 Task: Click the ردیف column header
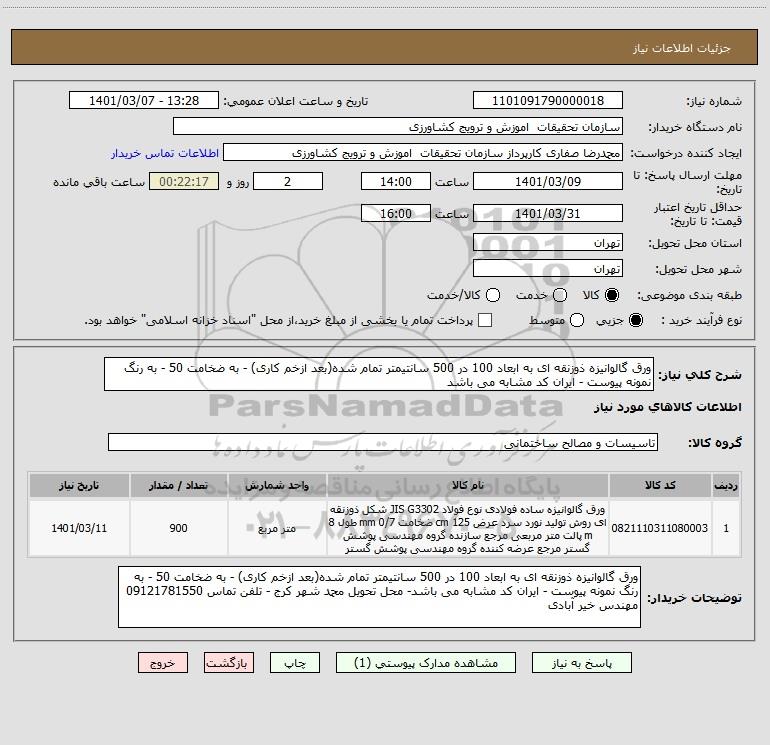726,485
